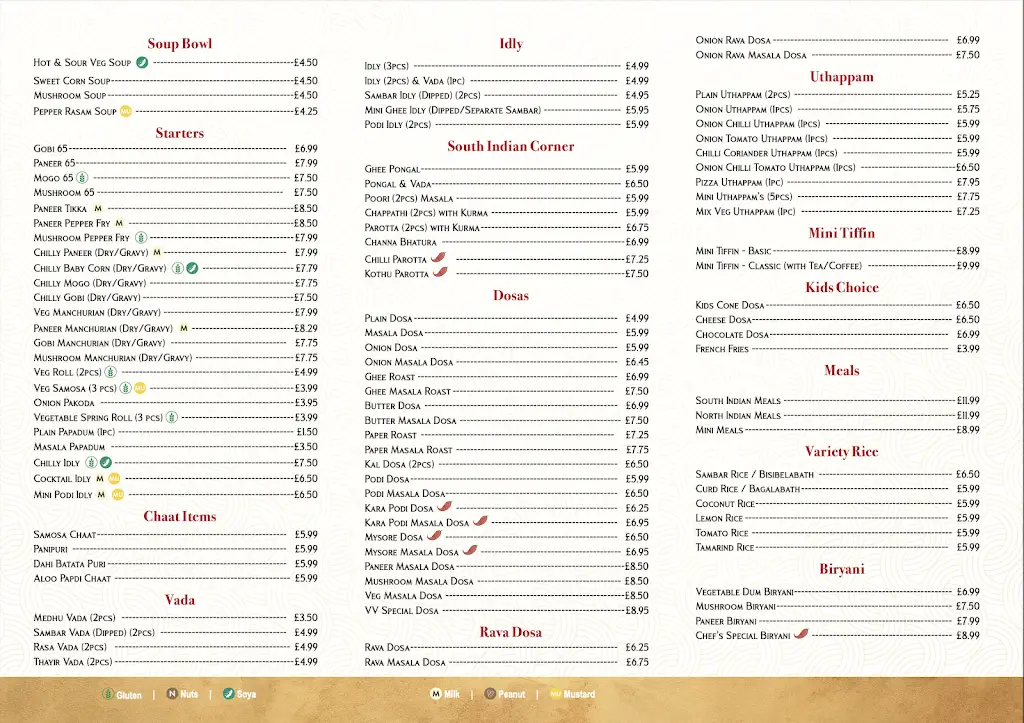Collapse the Starters section heading
This screenshot has height=723, width=1024.
(180, 132)
